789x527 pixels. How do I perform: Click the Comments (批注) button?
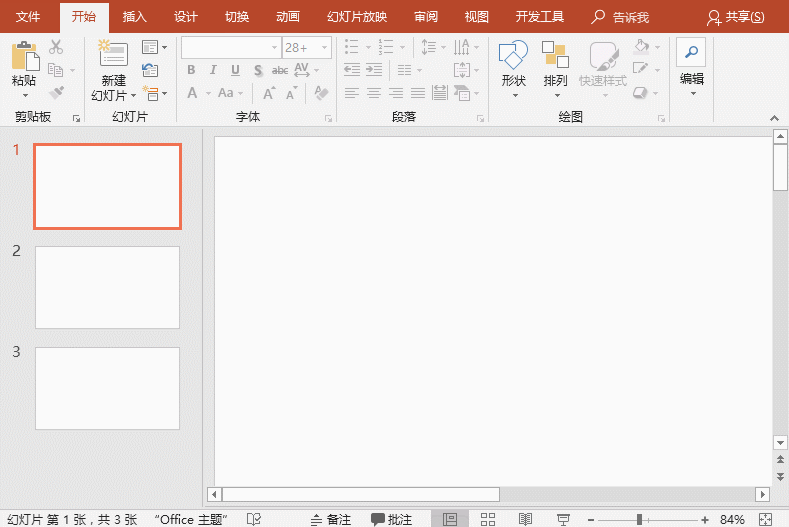point(392,519)
